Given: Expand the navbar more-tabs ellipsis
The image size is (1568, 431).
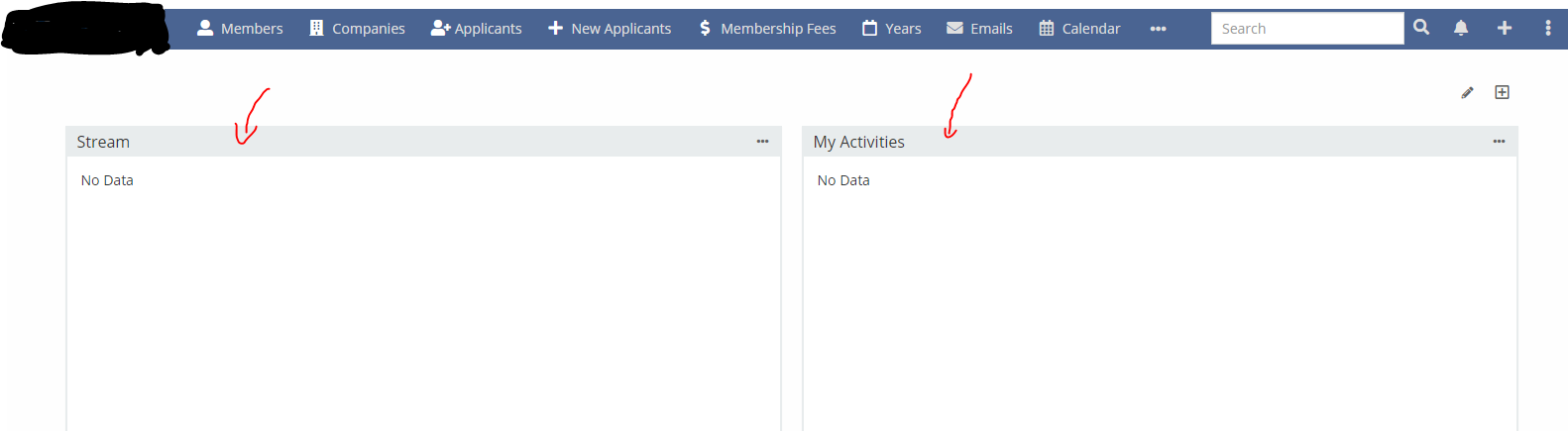Looking at the screenshot, I should click(x=1158, y=29).
